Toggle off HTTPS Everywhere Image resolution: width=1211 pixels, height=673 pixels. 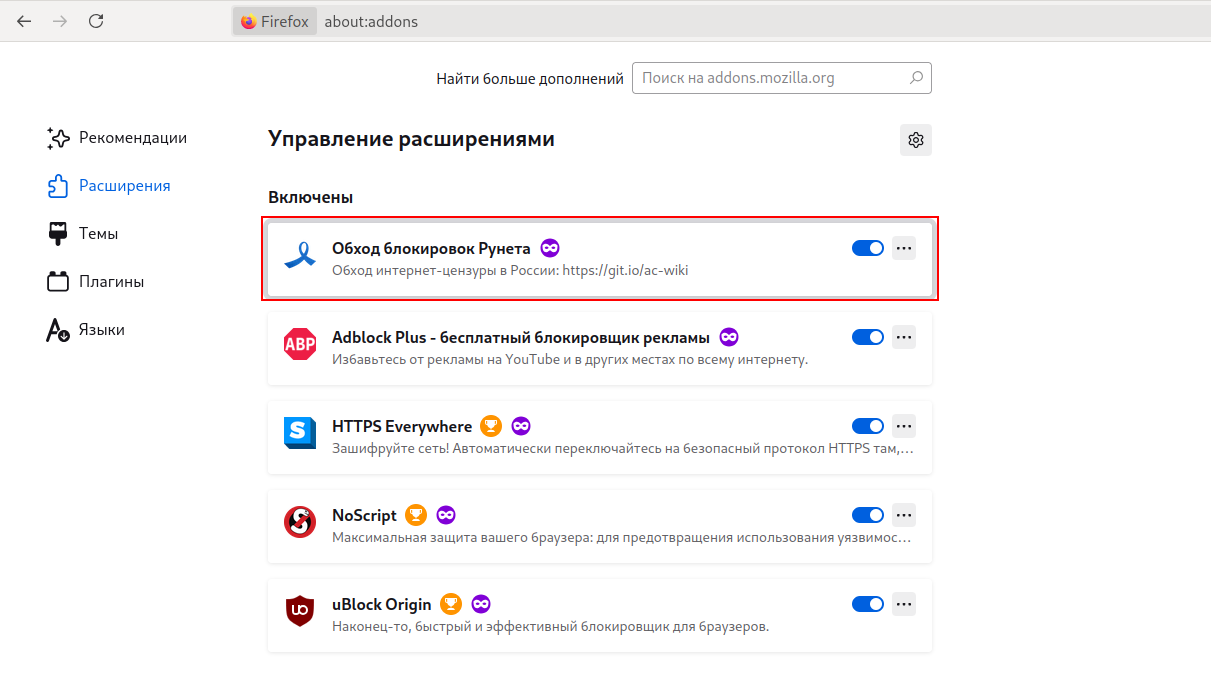tap(868, 426)
